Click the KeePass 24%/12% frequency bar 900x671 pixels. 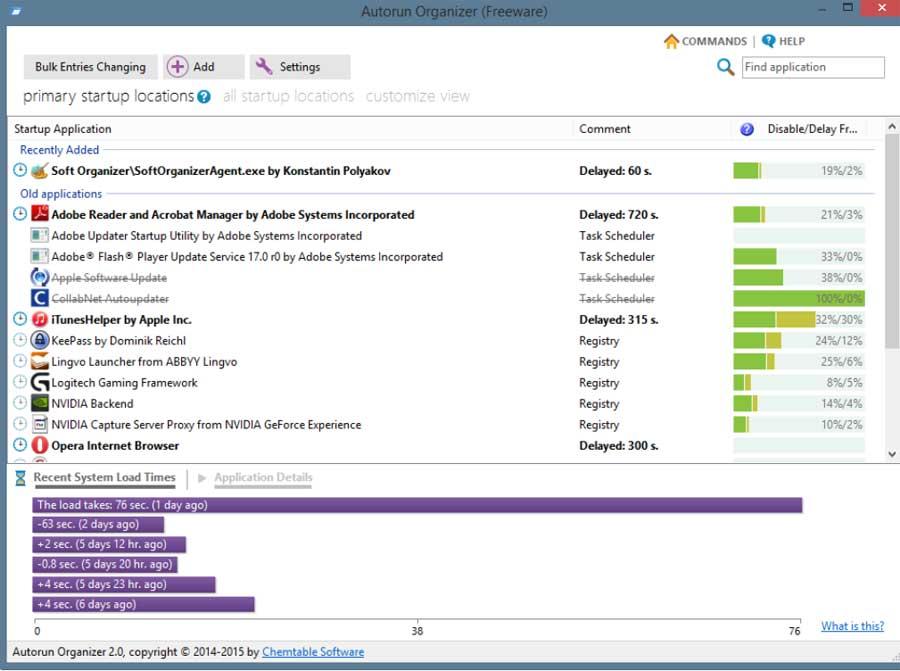pos(799,340)
